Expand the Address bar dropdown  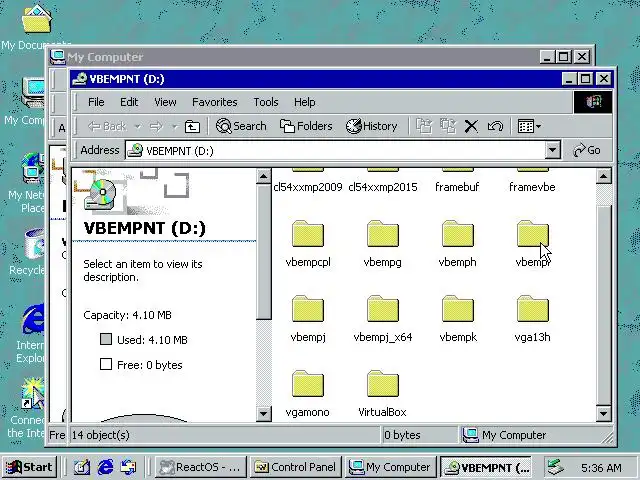point(552,150)
